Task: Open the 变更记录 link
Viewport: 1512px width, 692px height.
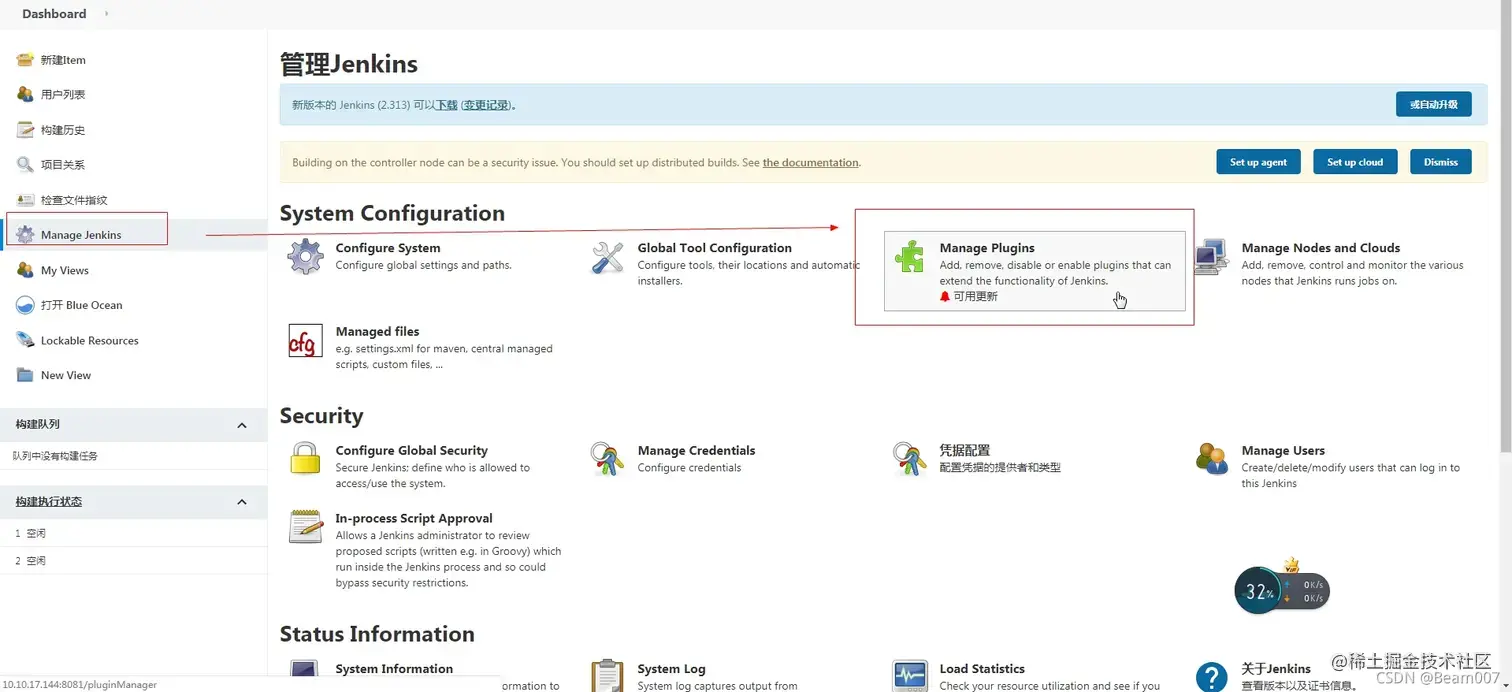Action: click(x=486, y=105)
